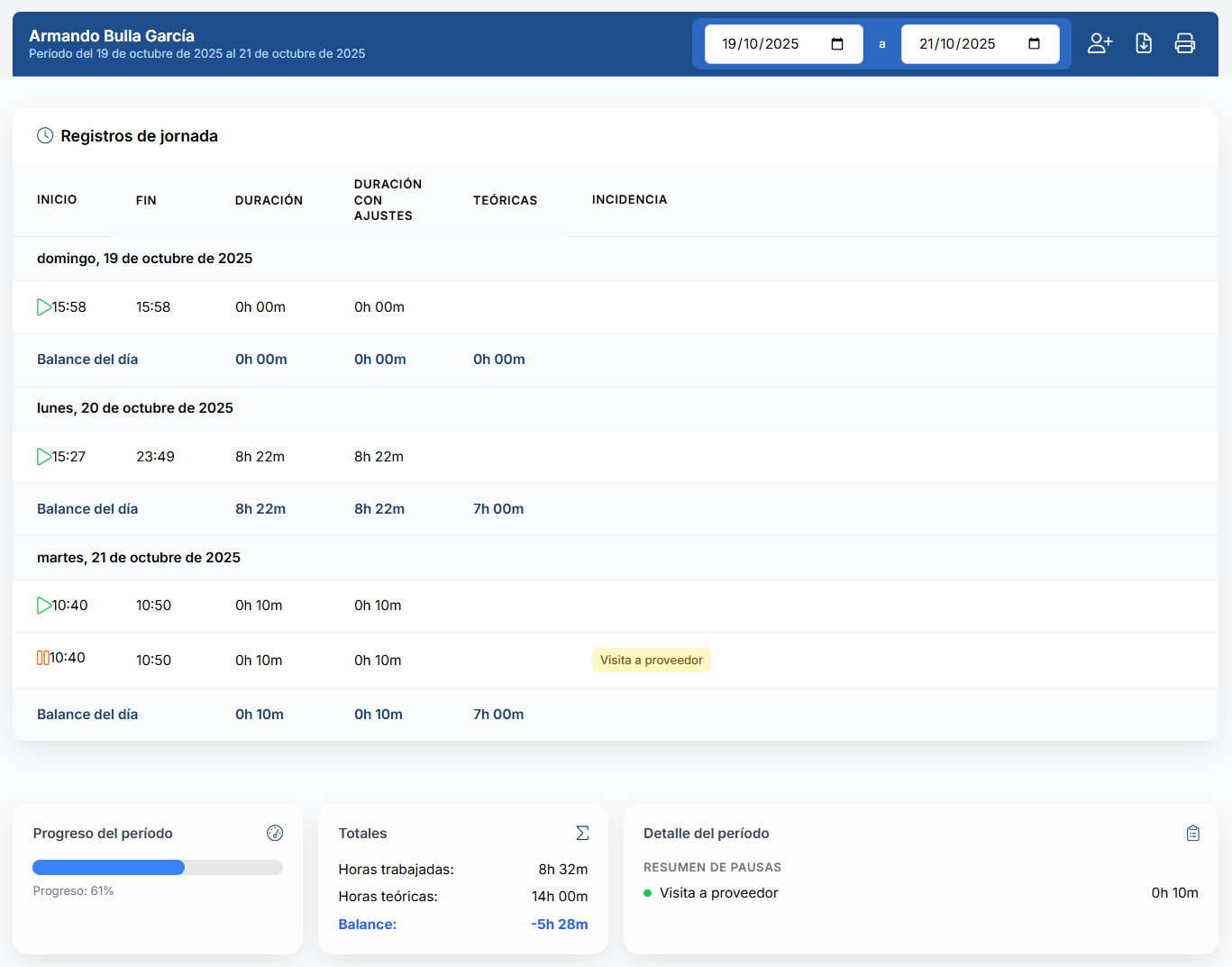Viewport: 1232px width, 967px height.
Task: Click the clock icon beside Registros de jornada
Action: click(x=45, y=135)
